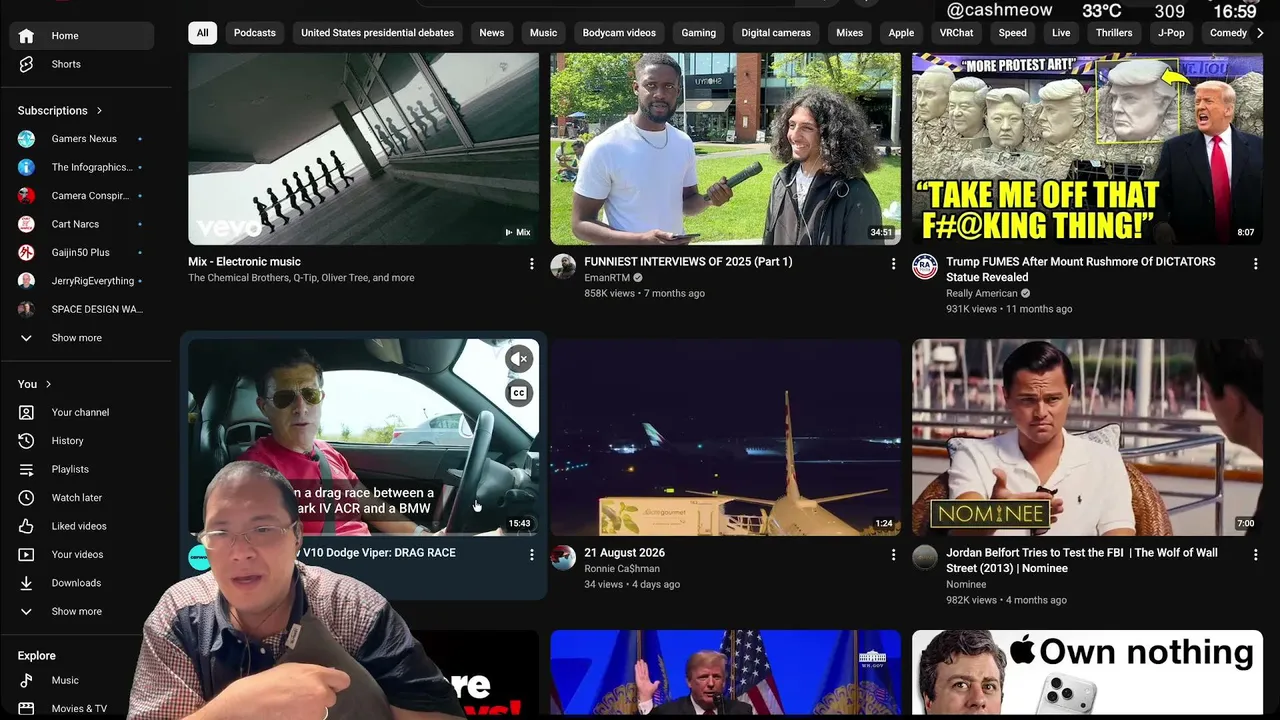Open the 21 August 2026 video title

[624, 553]
